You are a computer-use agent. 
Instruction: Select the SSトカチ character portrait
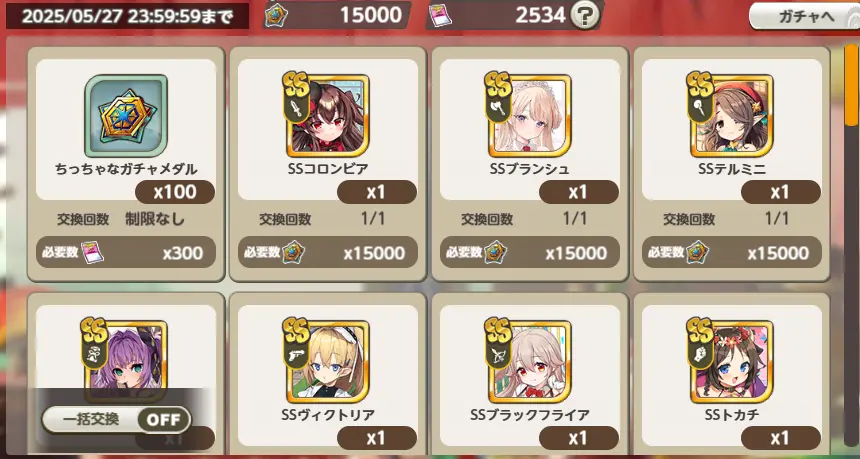pos(731,361)
